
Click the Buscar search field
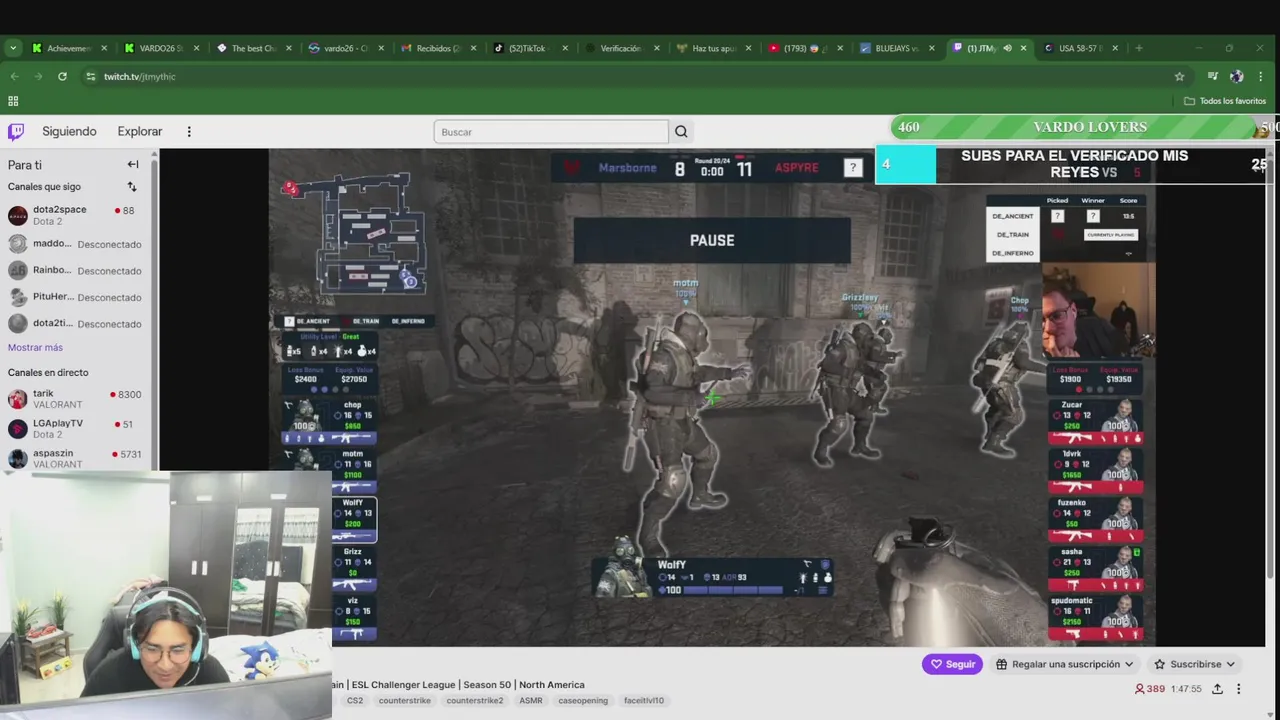[551, 132]
